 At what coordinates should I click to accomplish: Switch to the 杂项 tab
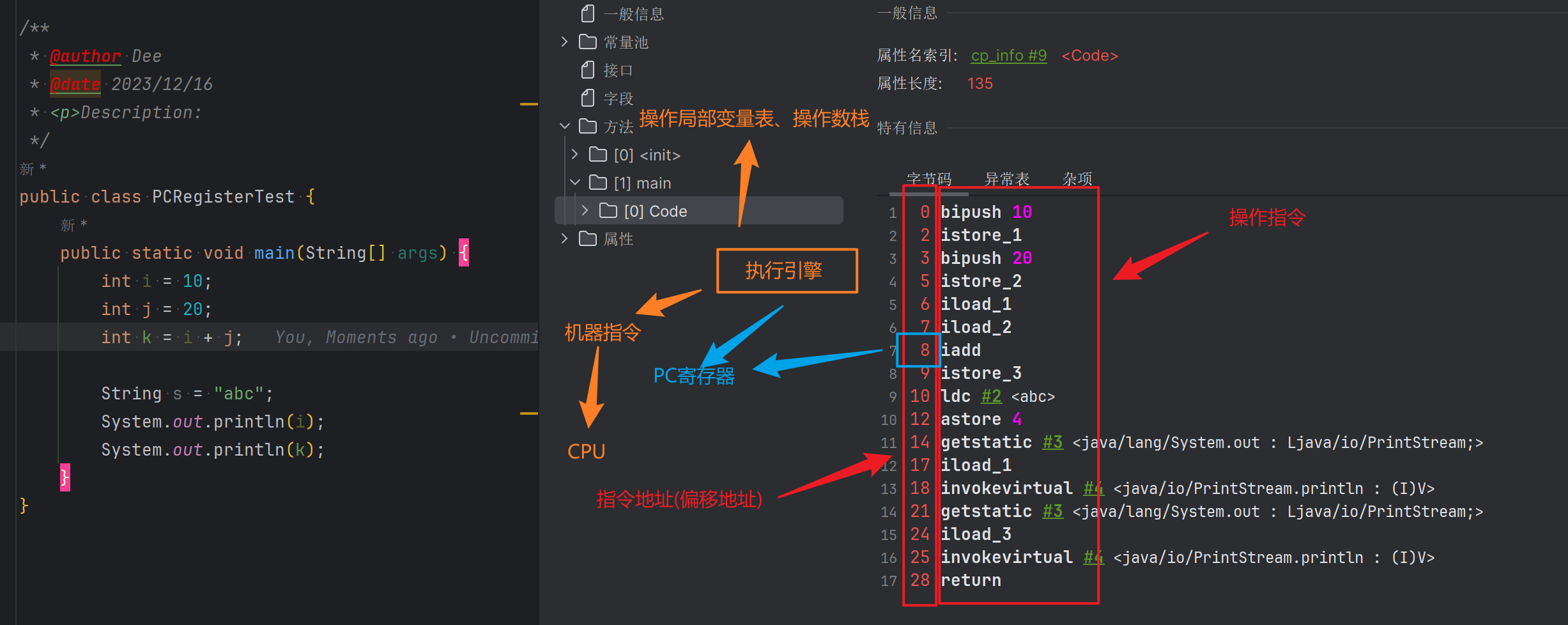click(1077, 179)
